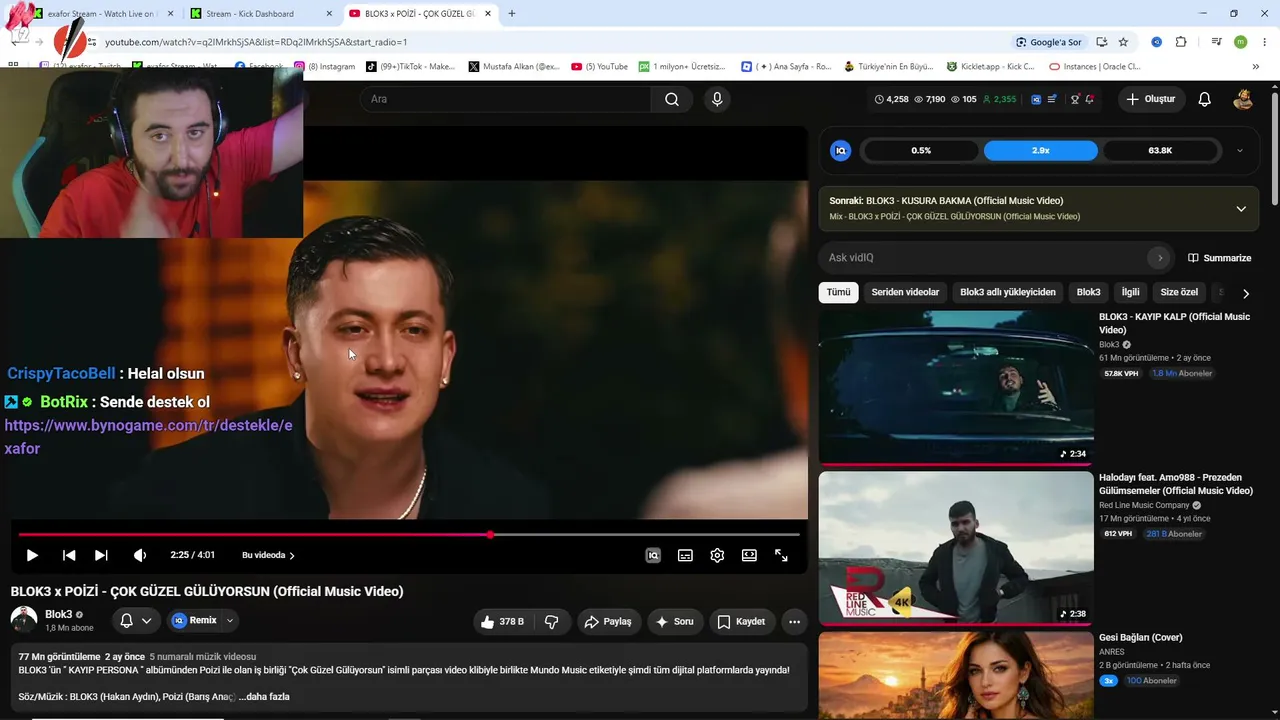Click the Summarize button
The width and height of the screenshot is (1280, 720).
click(x=1219, y=258)
